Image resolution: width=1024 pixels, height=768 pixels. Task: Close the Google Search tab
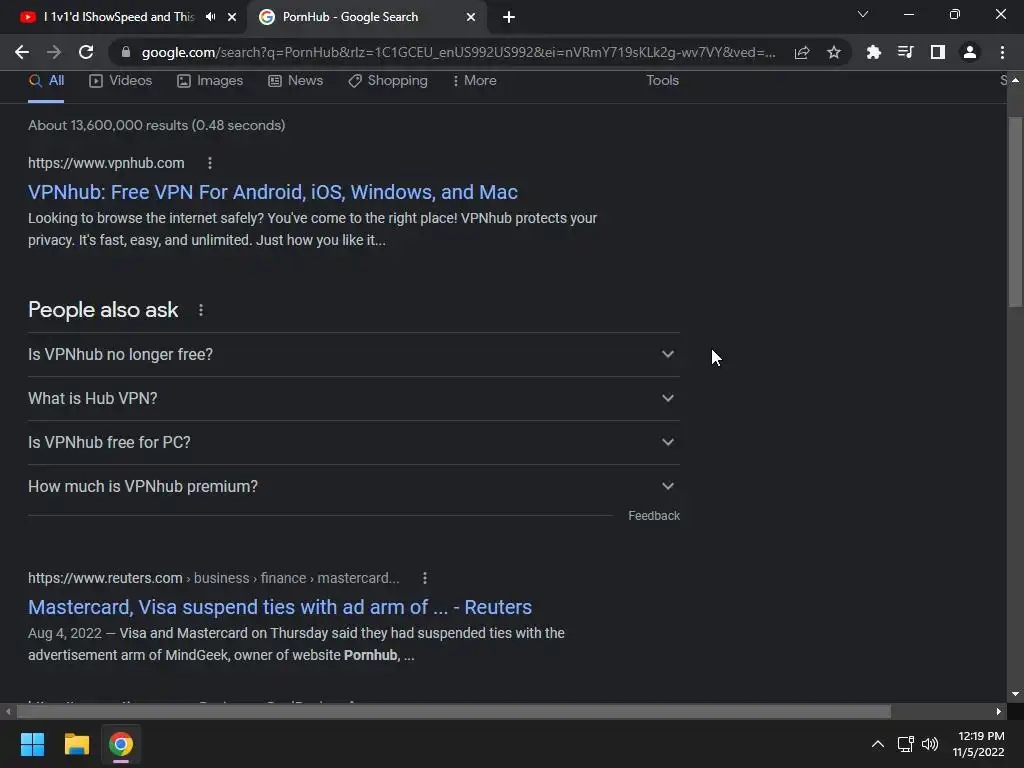(471, 17)
